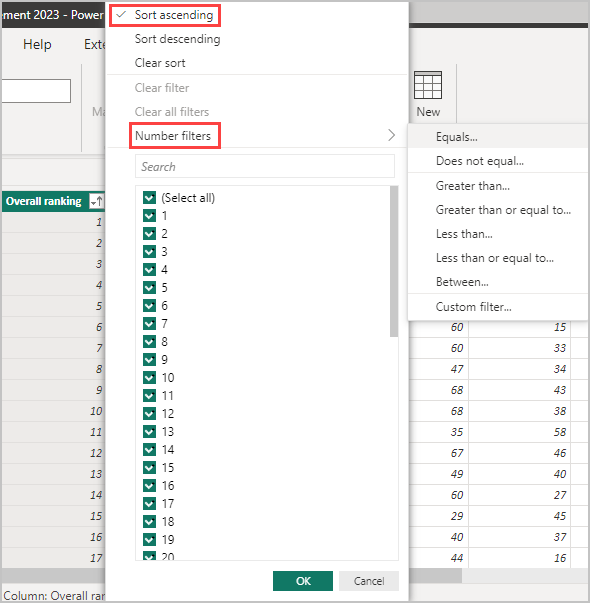The image size is (590, 603).
Task: Open the Help ribbon tab
Action: (37, 44)
